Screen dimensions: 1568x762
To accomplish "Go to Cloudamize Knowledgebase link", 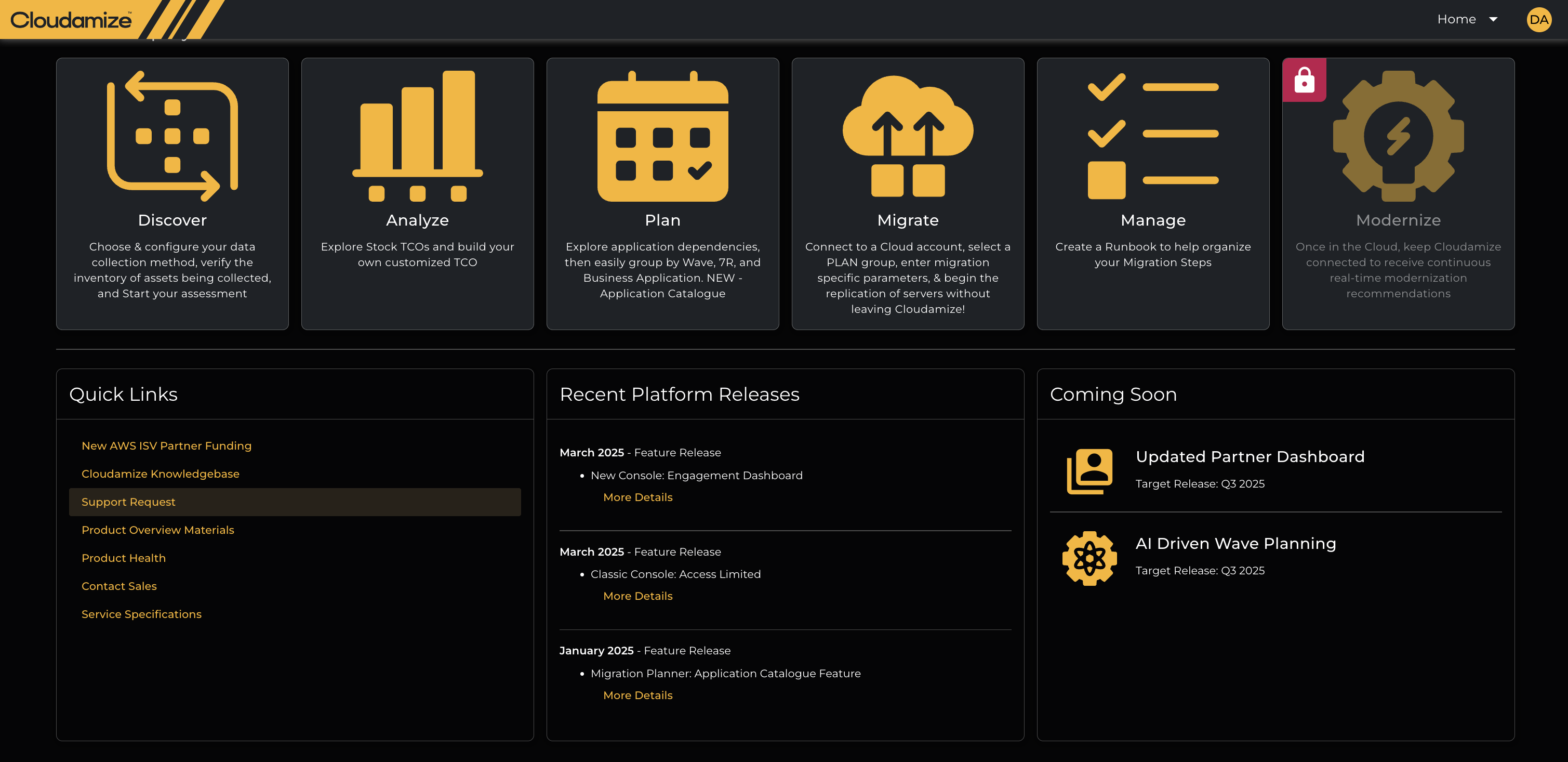I will click(x=160, y=474).
